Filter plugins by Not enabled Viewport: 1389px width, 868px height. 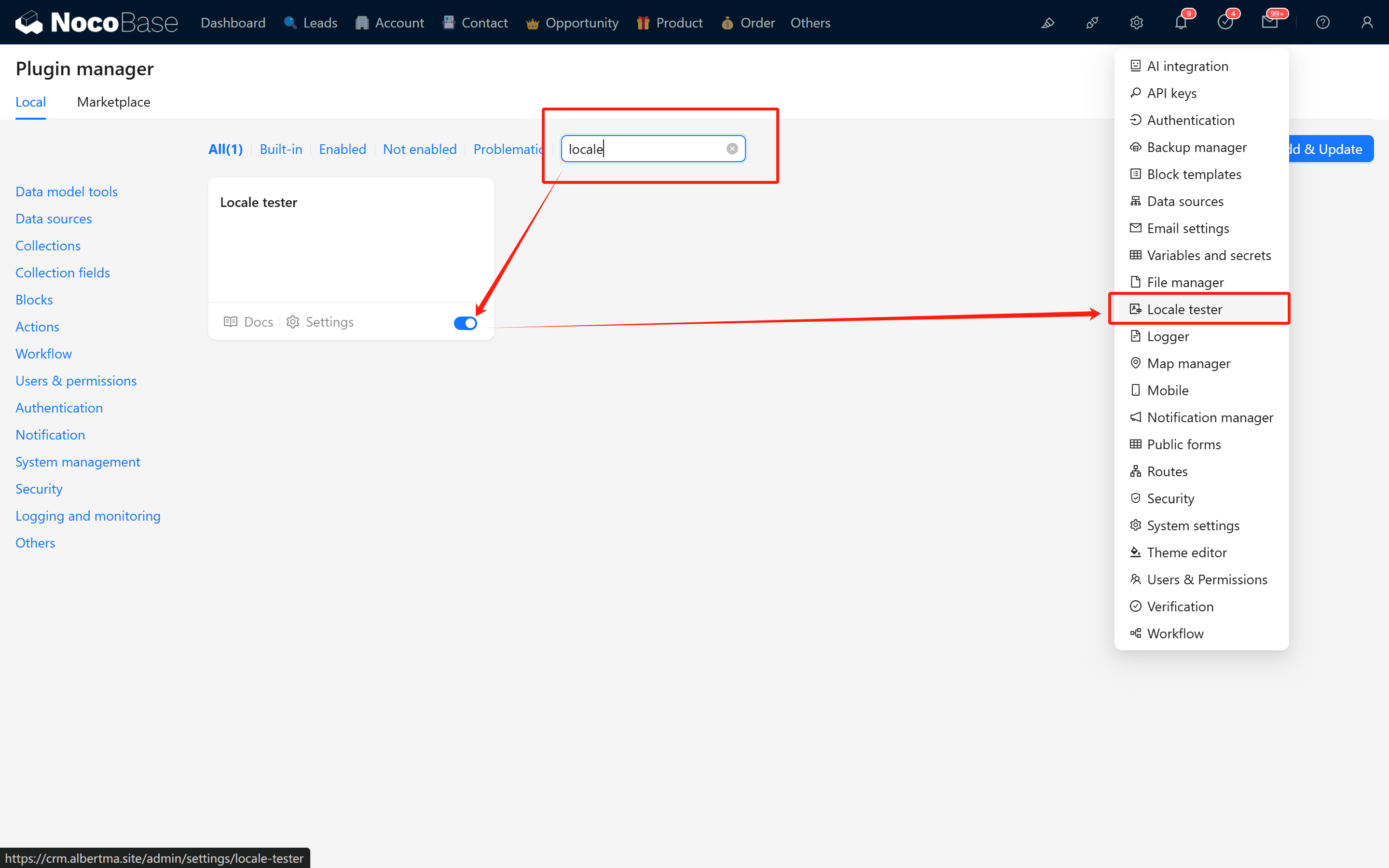pyautogui.click(x=420, y=149)
